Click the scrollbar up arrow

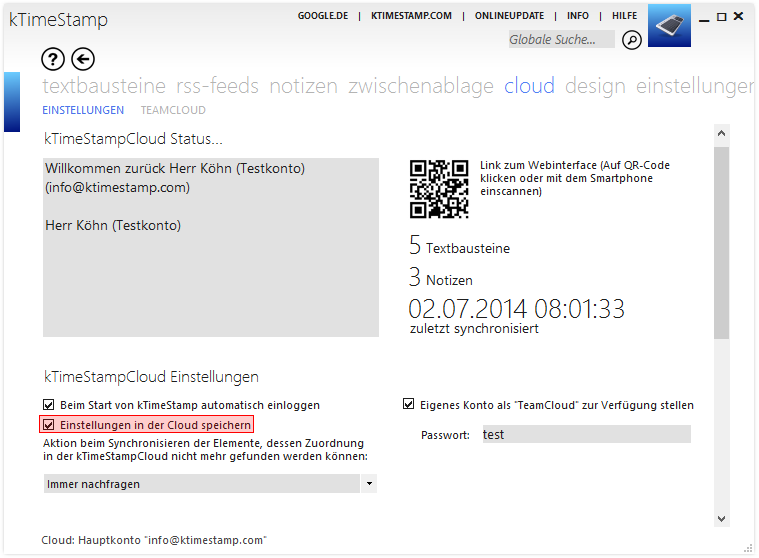pos(721,133)
